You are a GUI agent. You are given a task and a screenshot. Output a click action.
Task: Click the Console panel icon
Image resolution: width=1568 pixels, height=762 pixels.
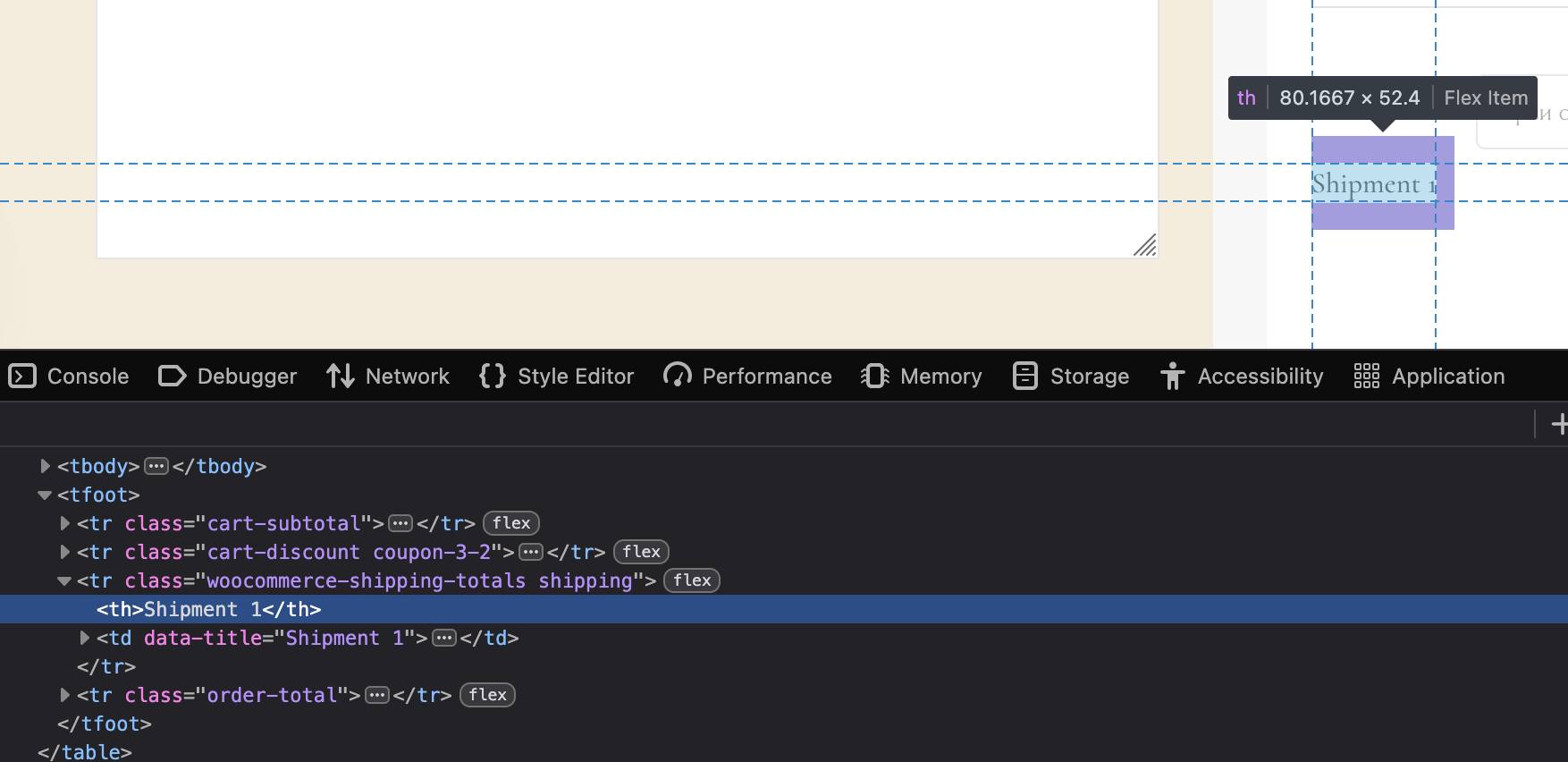[x=22, y=377]
